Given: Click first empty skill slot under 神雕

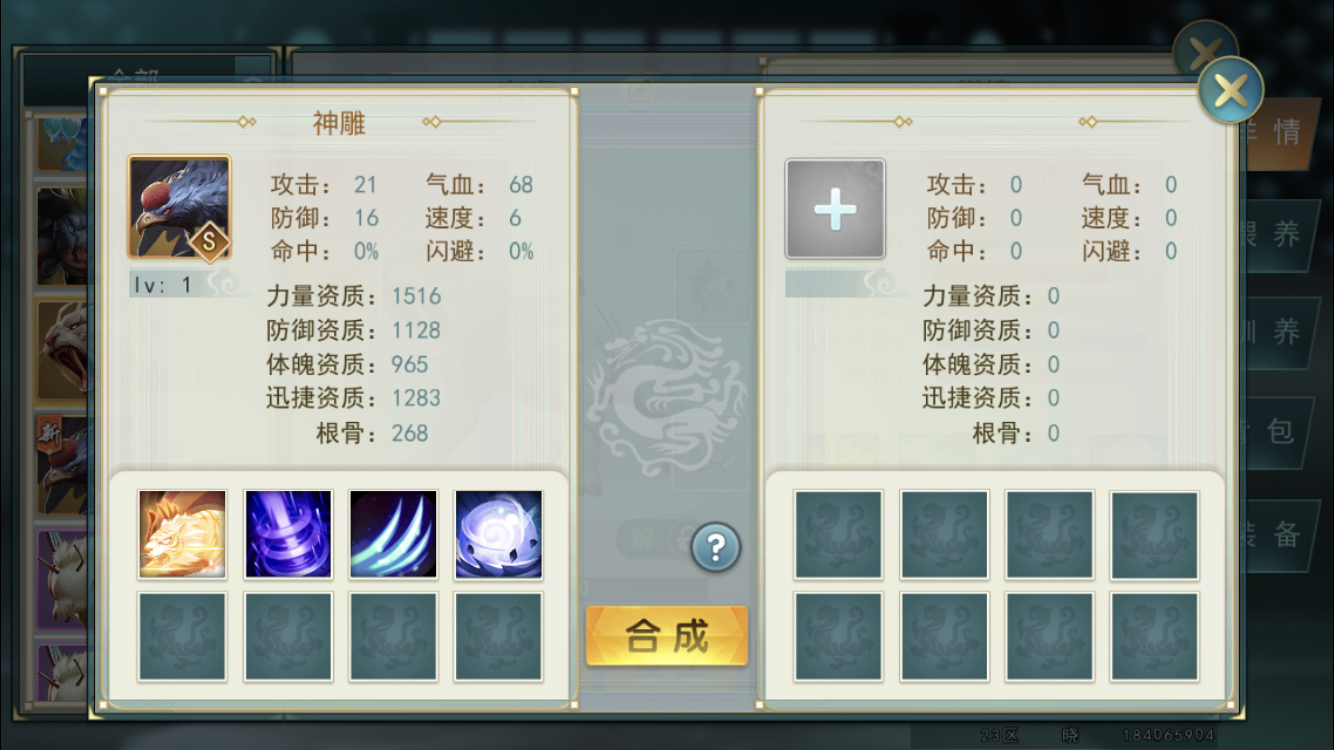Looking at the screenshot, I should [x=182, y=637].
